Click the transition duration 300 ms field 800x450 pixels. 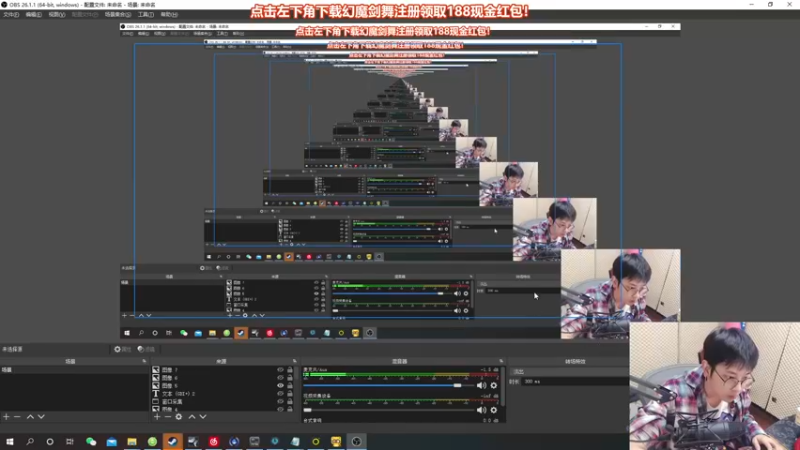point(575,382)
